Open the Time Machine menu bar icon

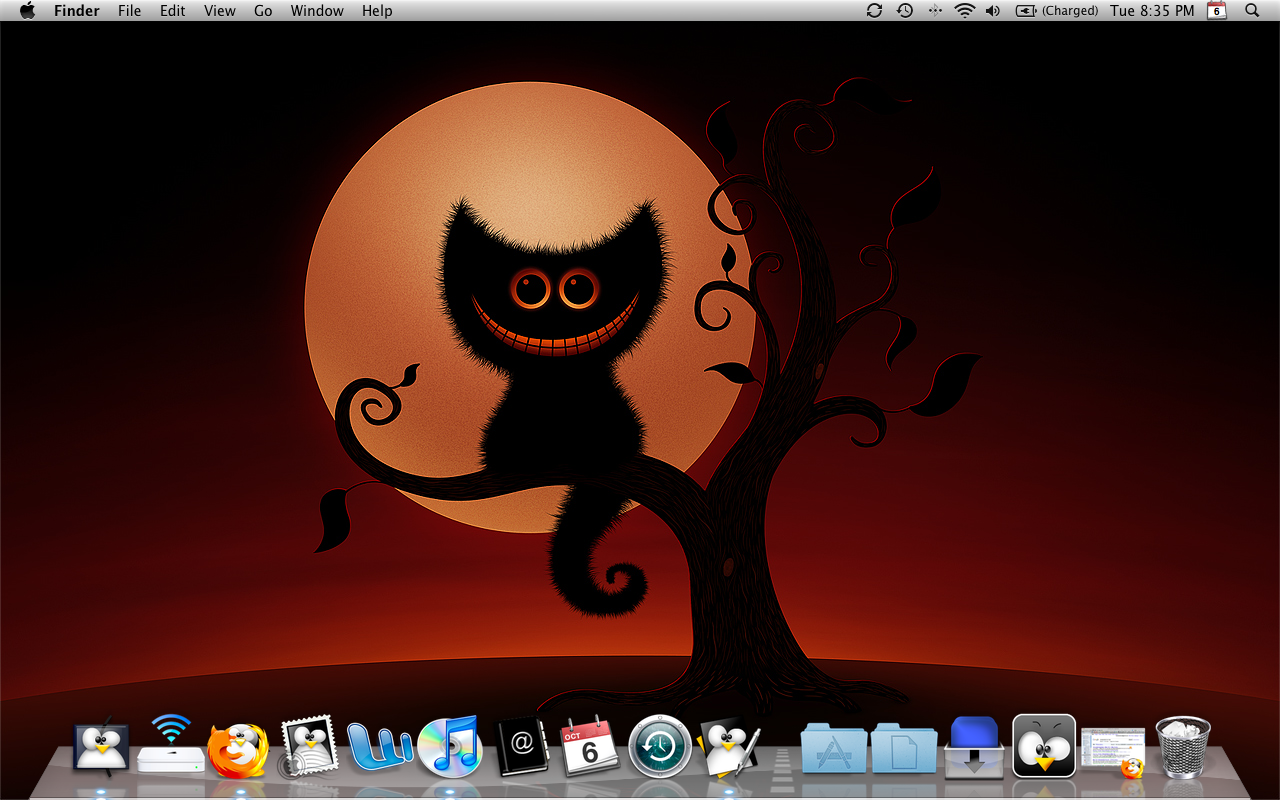point(905,11)
